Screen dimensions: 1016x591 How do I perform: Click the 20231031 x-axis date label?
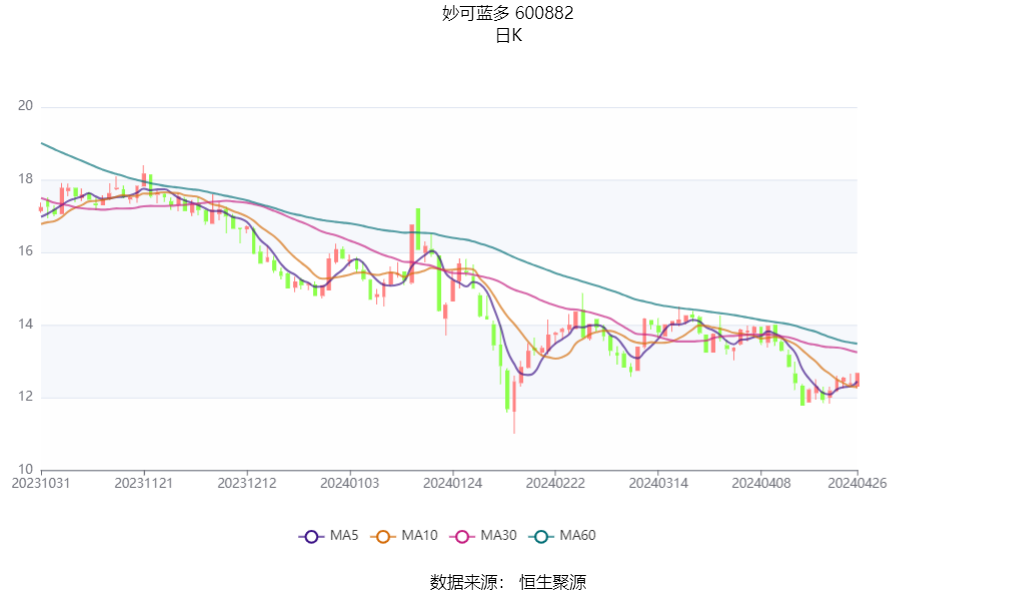coord(41,483)
